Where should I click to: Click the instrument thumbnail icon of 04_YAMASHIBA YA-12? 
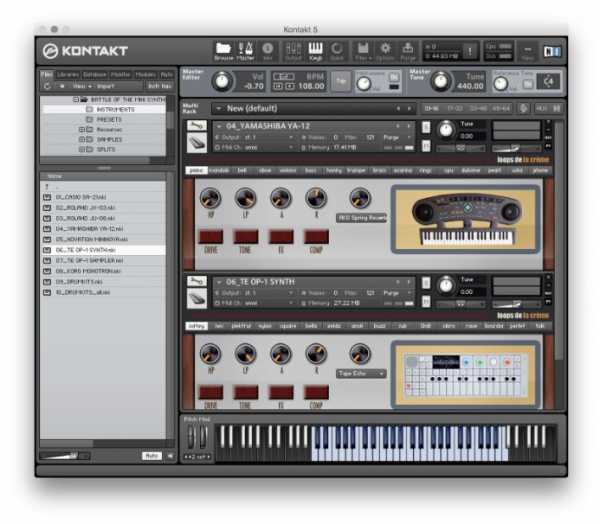pos(197,142)
